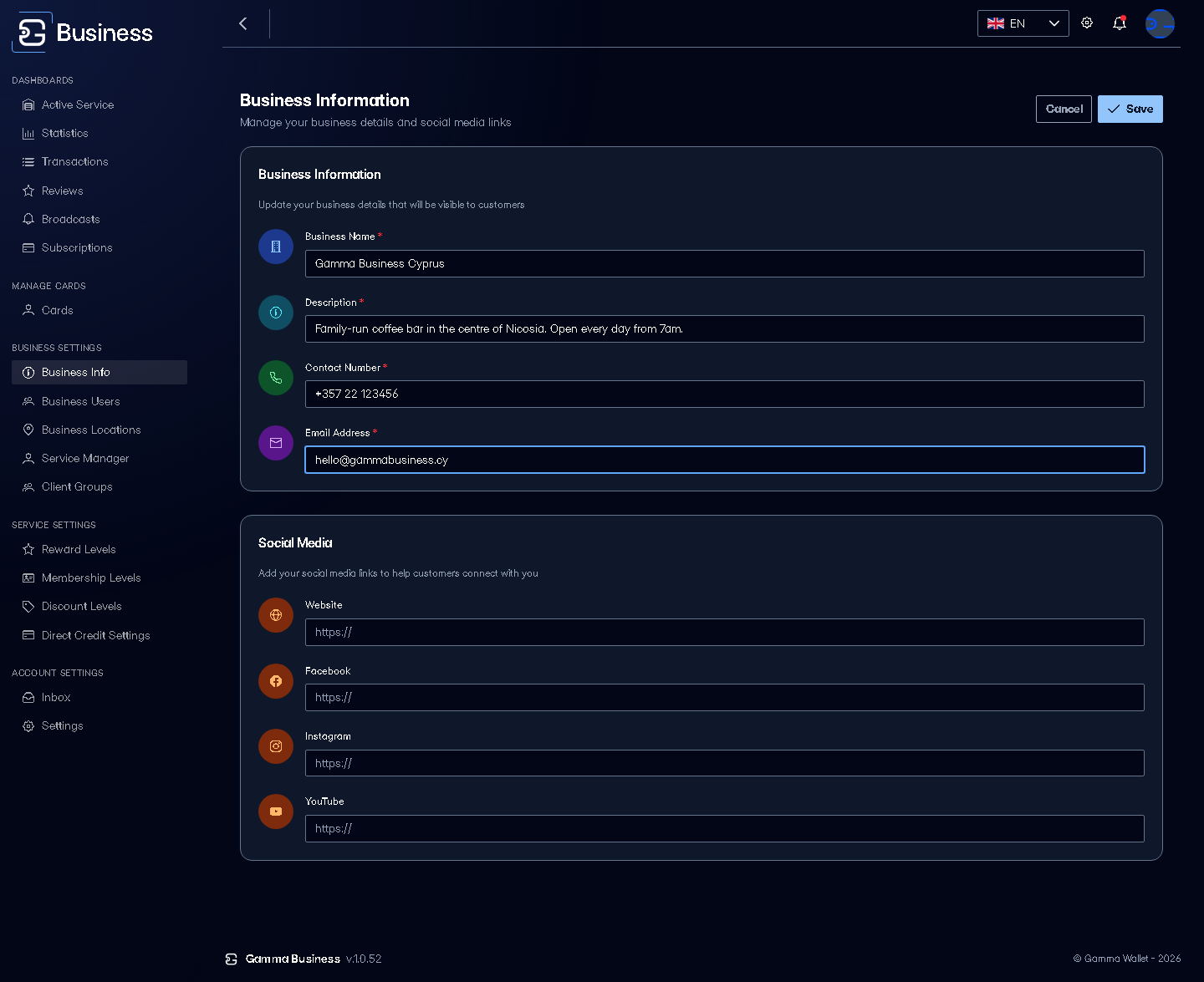Click the YouTube icon
This screenshot has width=1204, height=982.
[276, 812]
